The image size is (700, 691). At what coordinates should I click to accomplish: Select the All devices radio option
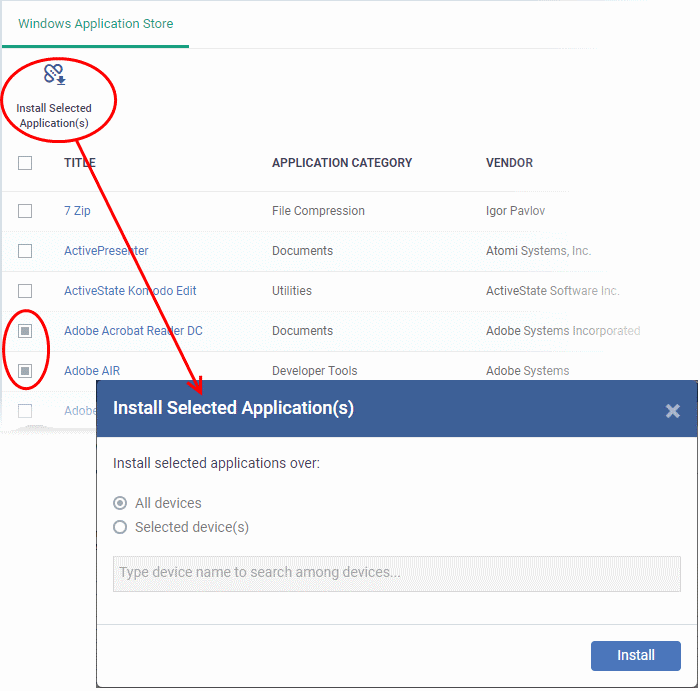120,503
